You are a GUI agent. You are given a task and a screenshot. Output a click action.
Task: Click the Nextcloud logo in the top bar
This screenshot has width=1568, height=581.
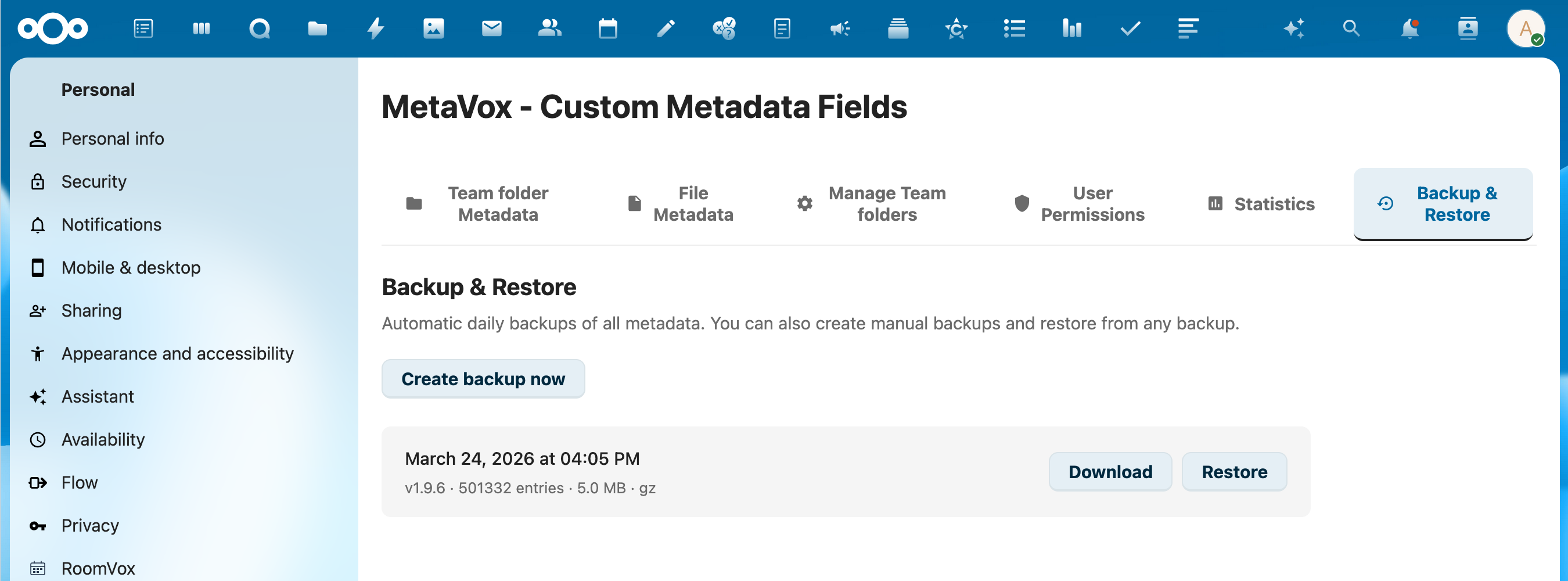pos(53,28)
